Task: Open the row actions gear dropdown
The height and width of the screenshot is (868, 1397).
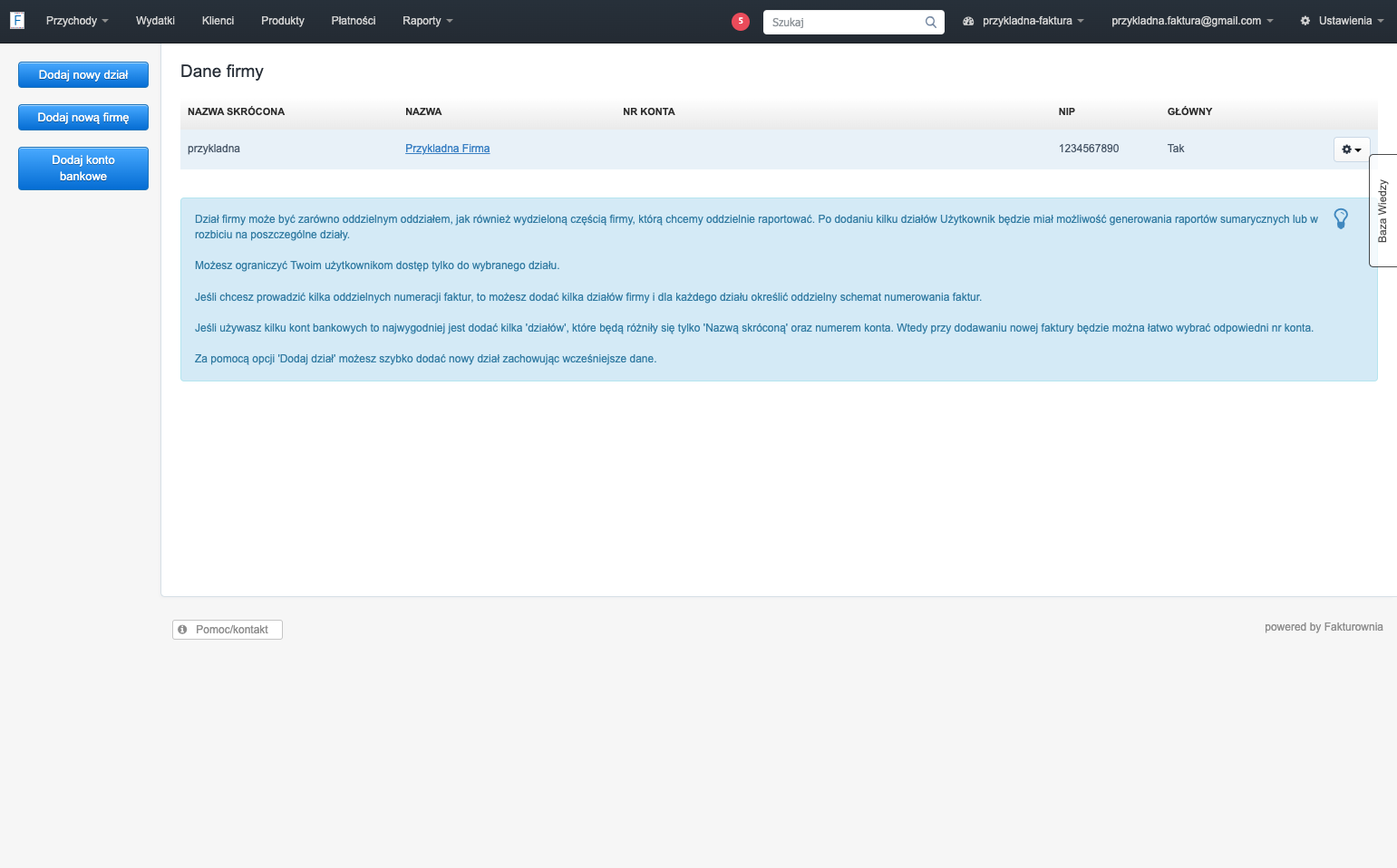Action: 1352,149
